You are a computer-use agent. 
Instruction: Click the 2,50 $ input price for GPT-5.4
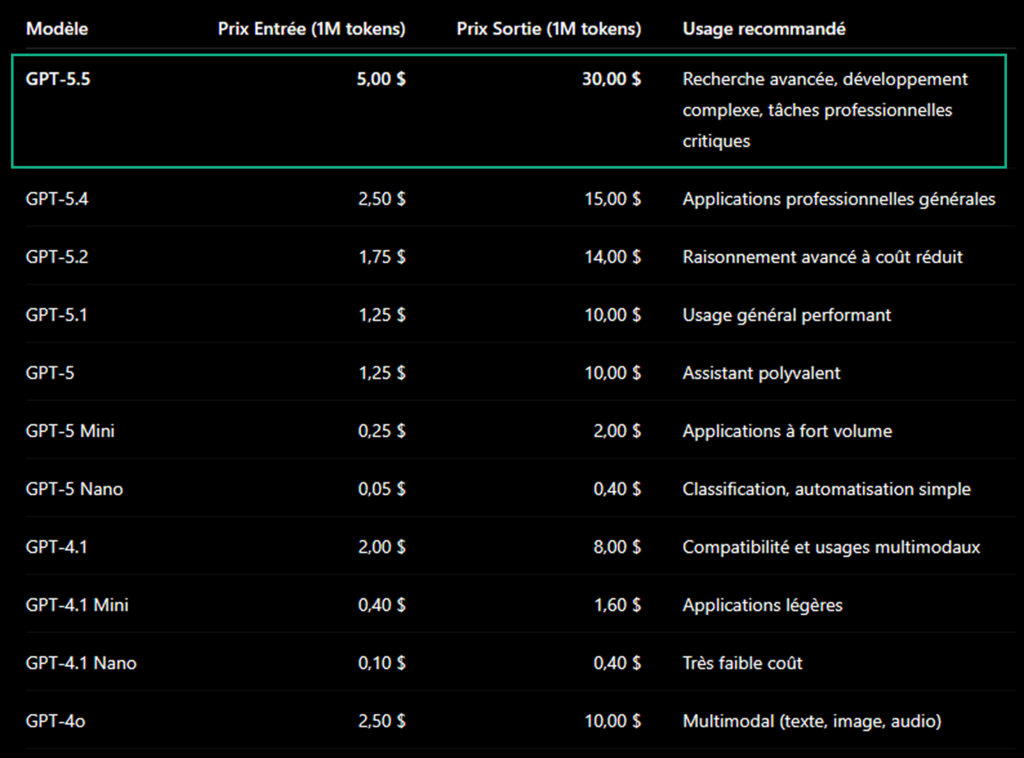tap(382, 199)
